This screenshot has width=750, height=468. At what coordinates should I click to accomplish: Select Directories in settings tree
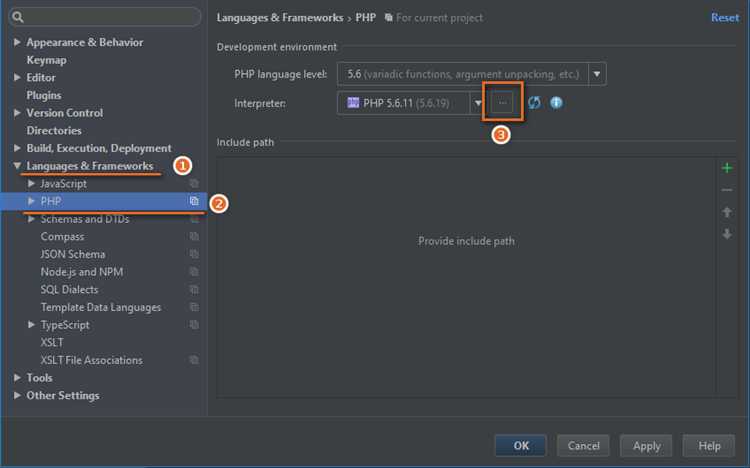(54, 131)
